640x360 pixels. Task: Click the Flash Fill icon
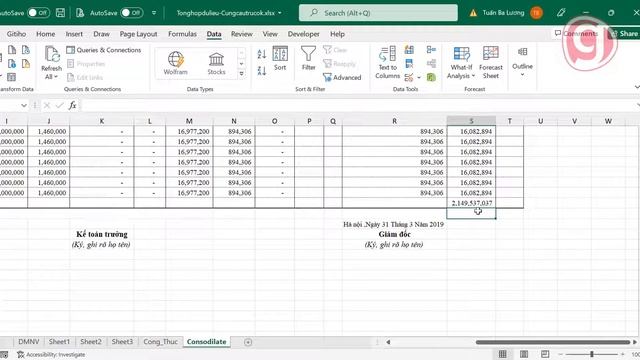point(409,50)
